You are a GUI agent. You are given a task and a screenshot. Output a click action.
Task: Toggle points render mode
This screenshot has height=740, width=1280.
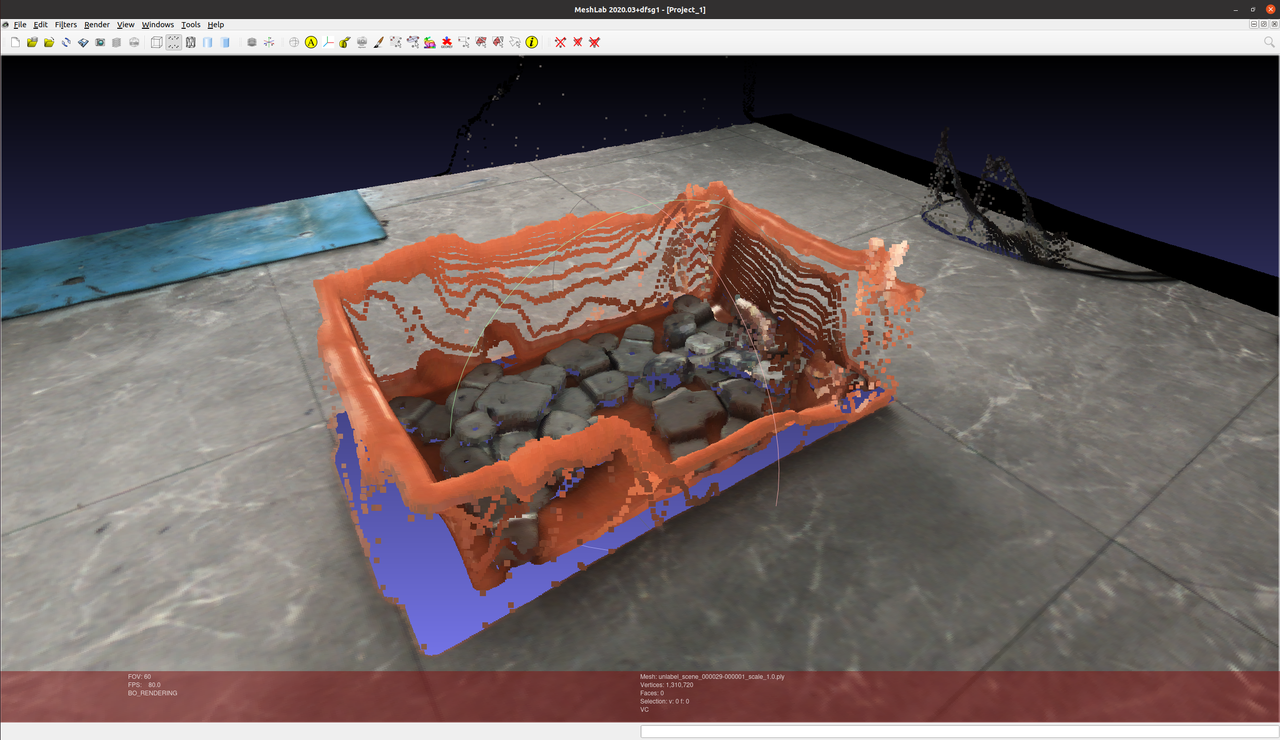click(173, 42)
